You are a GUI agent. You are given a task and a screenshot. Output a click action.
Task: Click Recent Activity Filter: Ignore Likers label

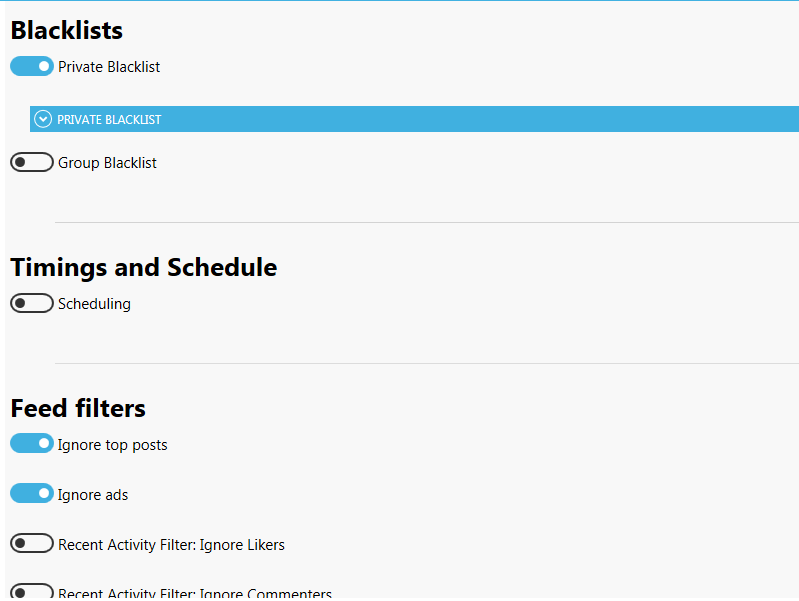[171, 545]
